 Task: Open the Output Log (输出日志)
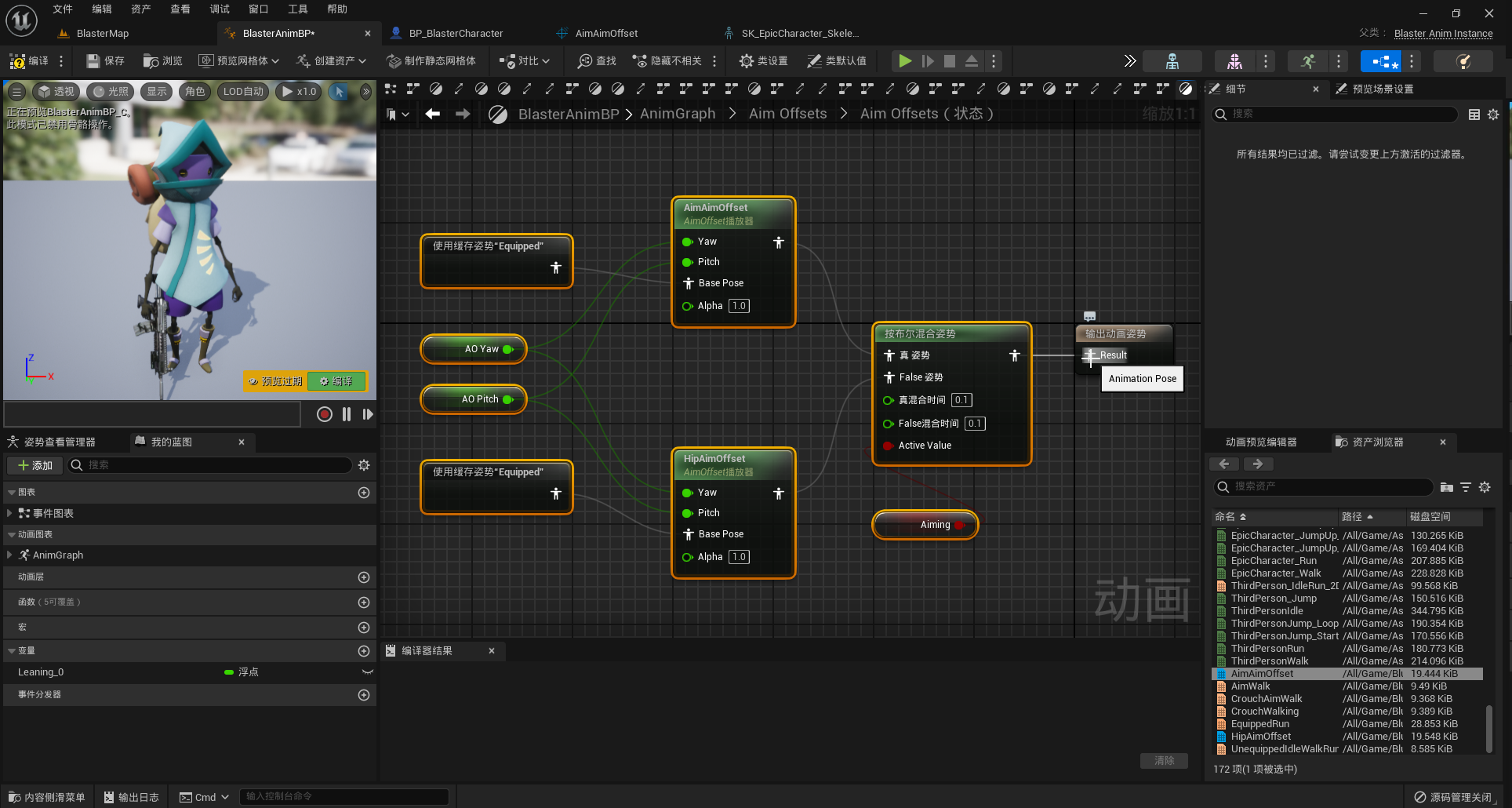[132, 797]
